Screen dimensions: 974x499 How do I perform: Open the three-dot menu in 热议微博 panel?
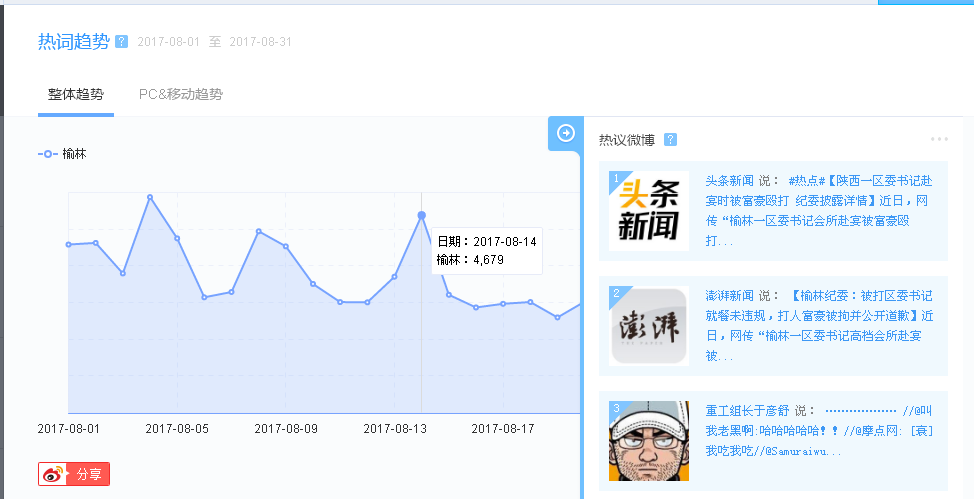point(939,139)
